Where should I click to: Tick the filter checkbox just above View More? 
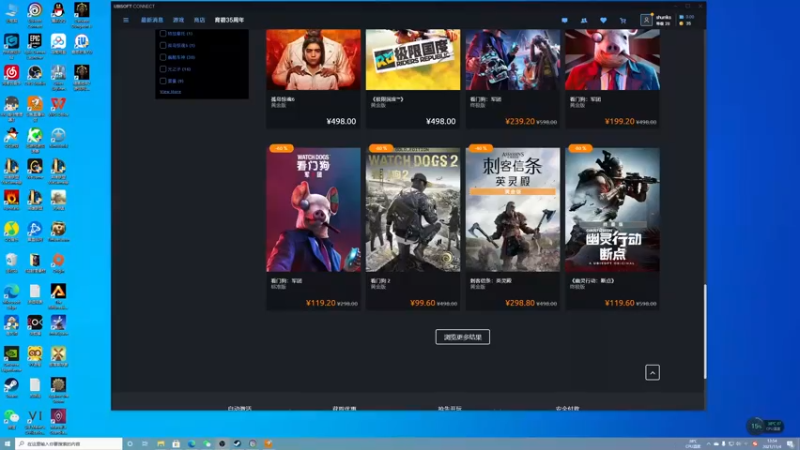(x=163, y=81)
